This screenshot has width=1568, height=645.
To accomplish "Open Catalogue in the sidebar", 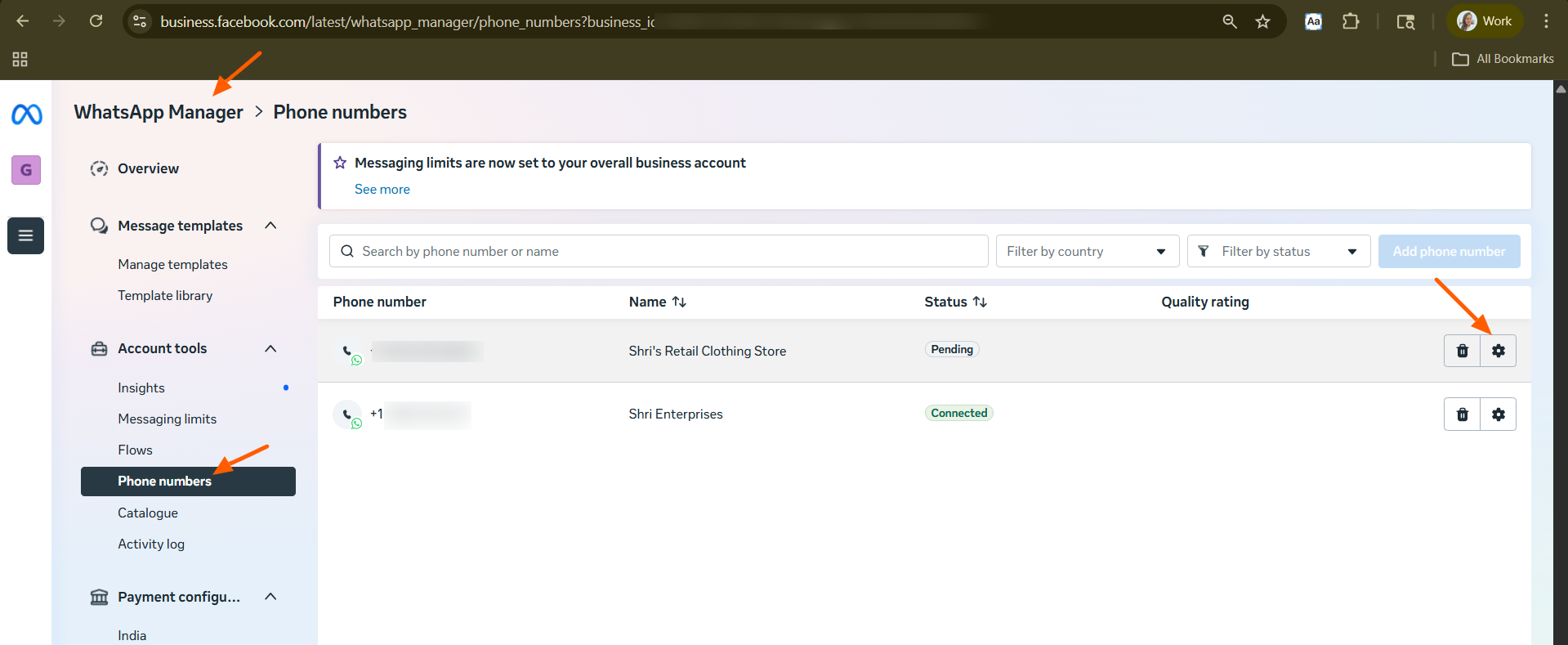I will [148, 513].
